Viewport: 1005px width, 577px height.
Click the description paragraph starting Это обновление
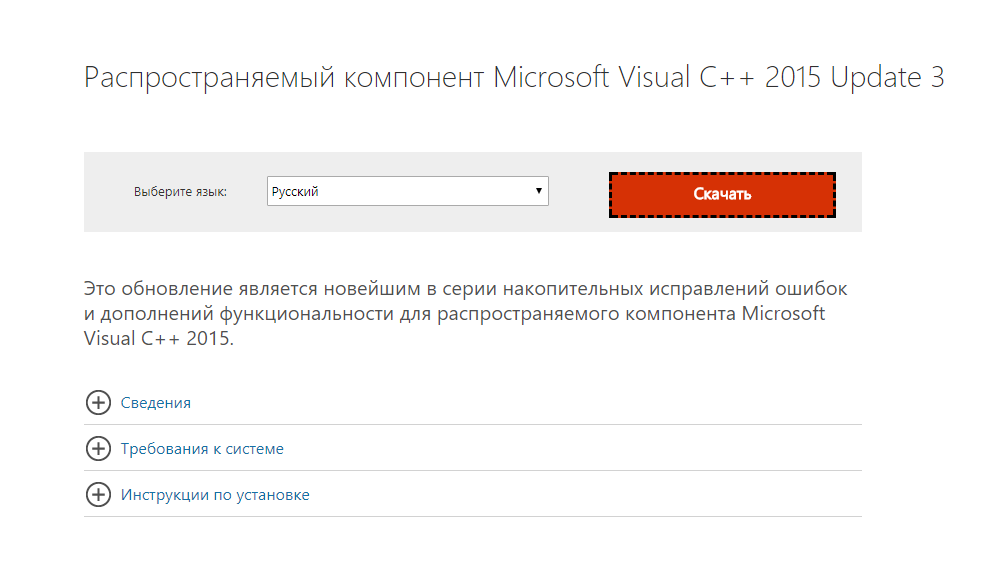point(465,314)
